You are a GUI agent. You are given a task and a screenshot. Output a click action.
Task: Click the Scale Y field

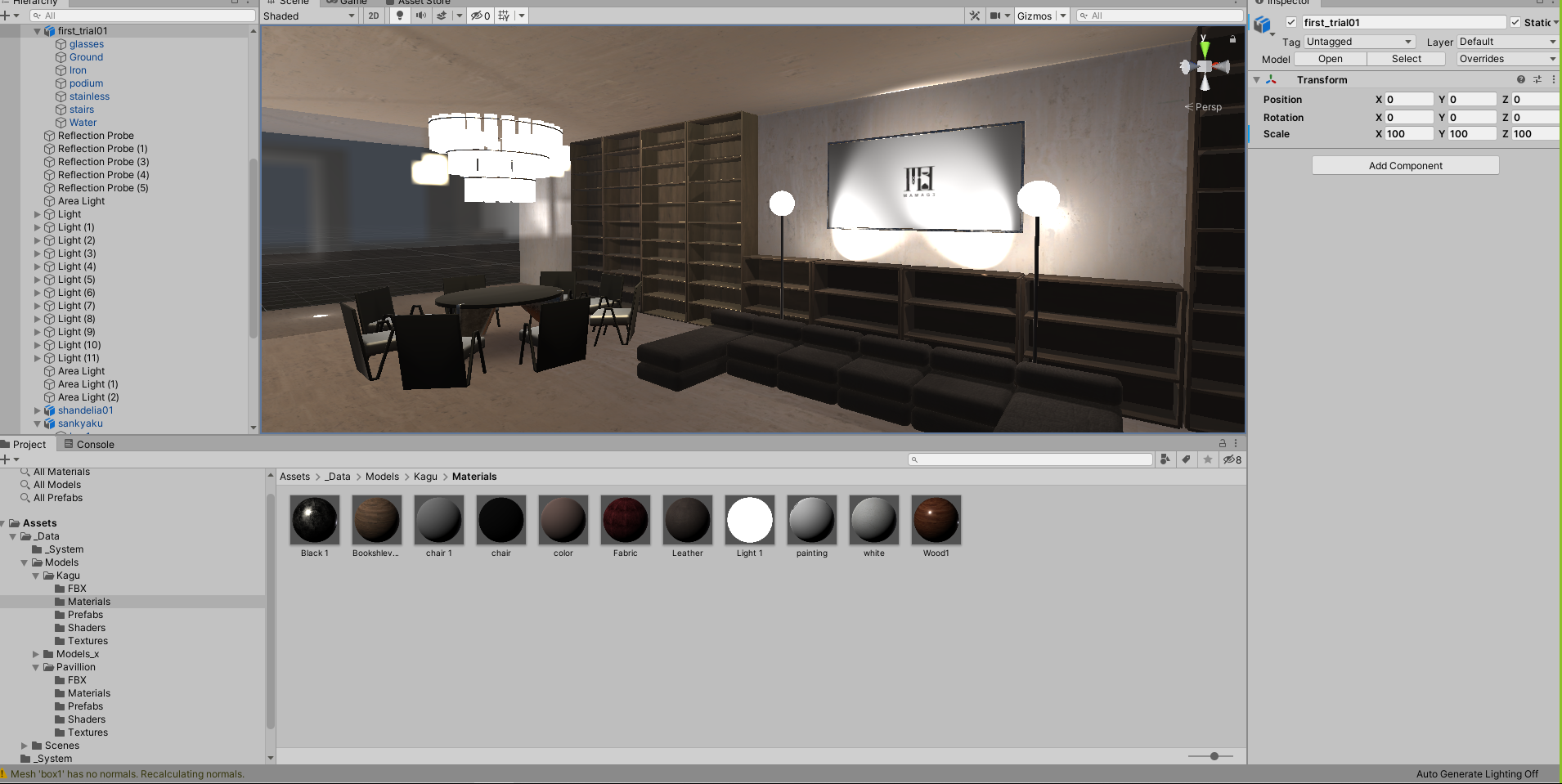pyautogui.click(x=1472, y=134)
